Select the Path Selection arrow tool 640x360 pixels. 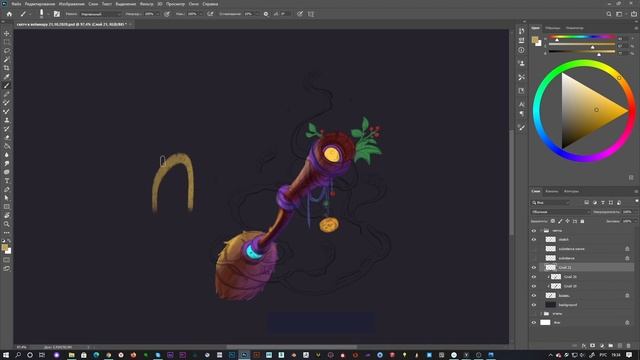point(7,198)
